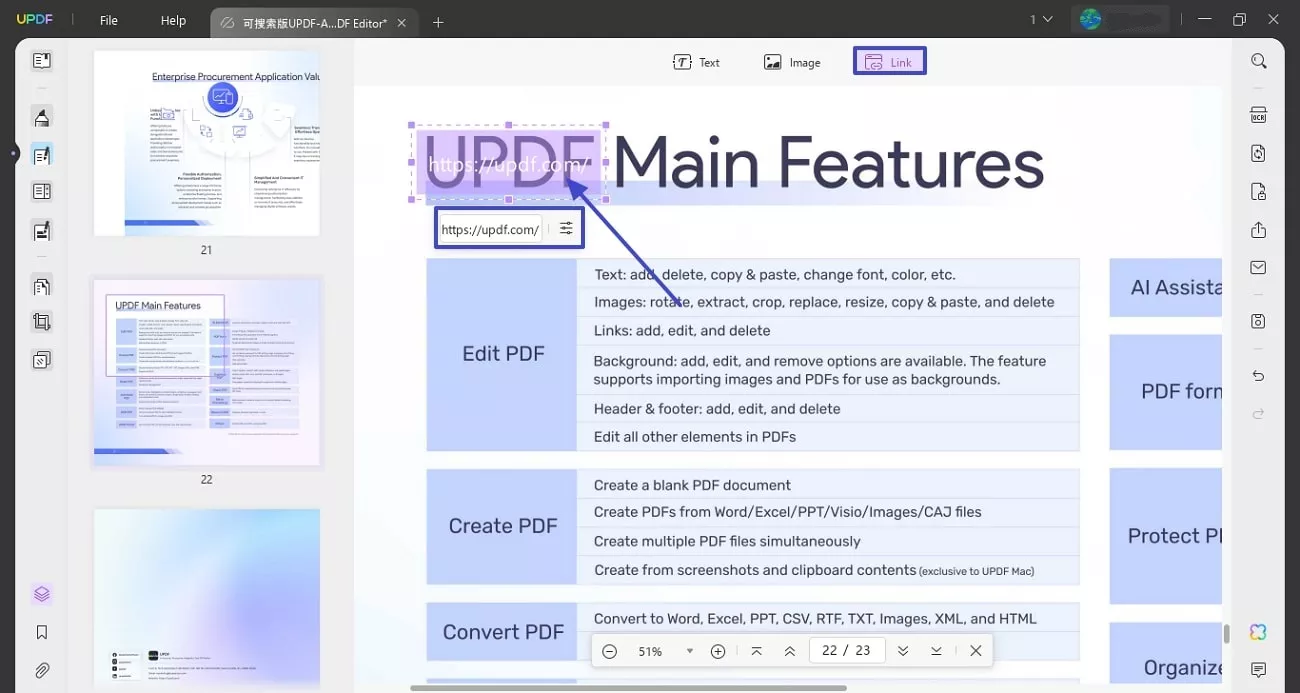Open link properties sliders icon
The image size is (1300, 693).
[566, 228]
